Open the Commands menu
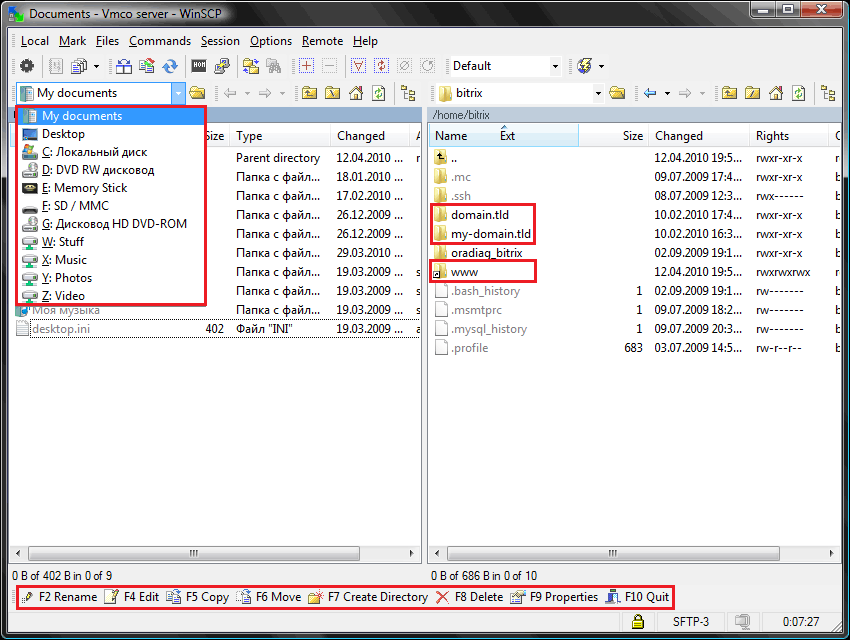The width and height of the screenshot is (850, 640). pyautogui.click(x=159, y=41)
